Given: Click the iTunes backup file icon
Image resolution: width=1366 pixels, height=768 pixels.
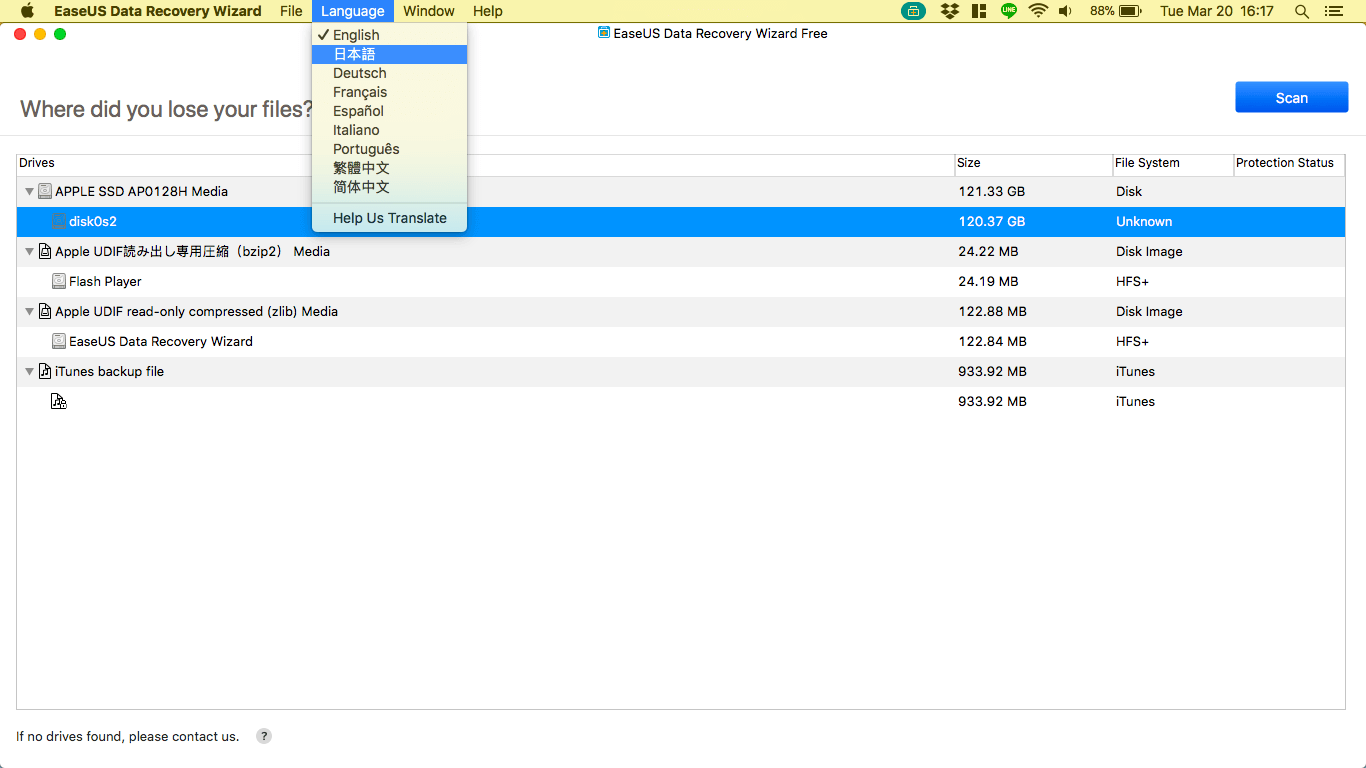Looking at the screenshot, I should click(45, 371).
